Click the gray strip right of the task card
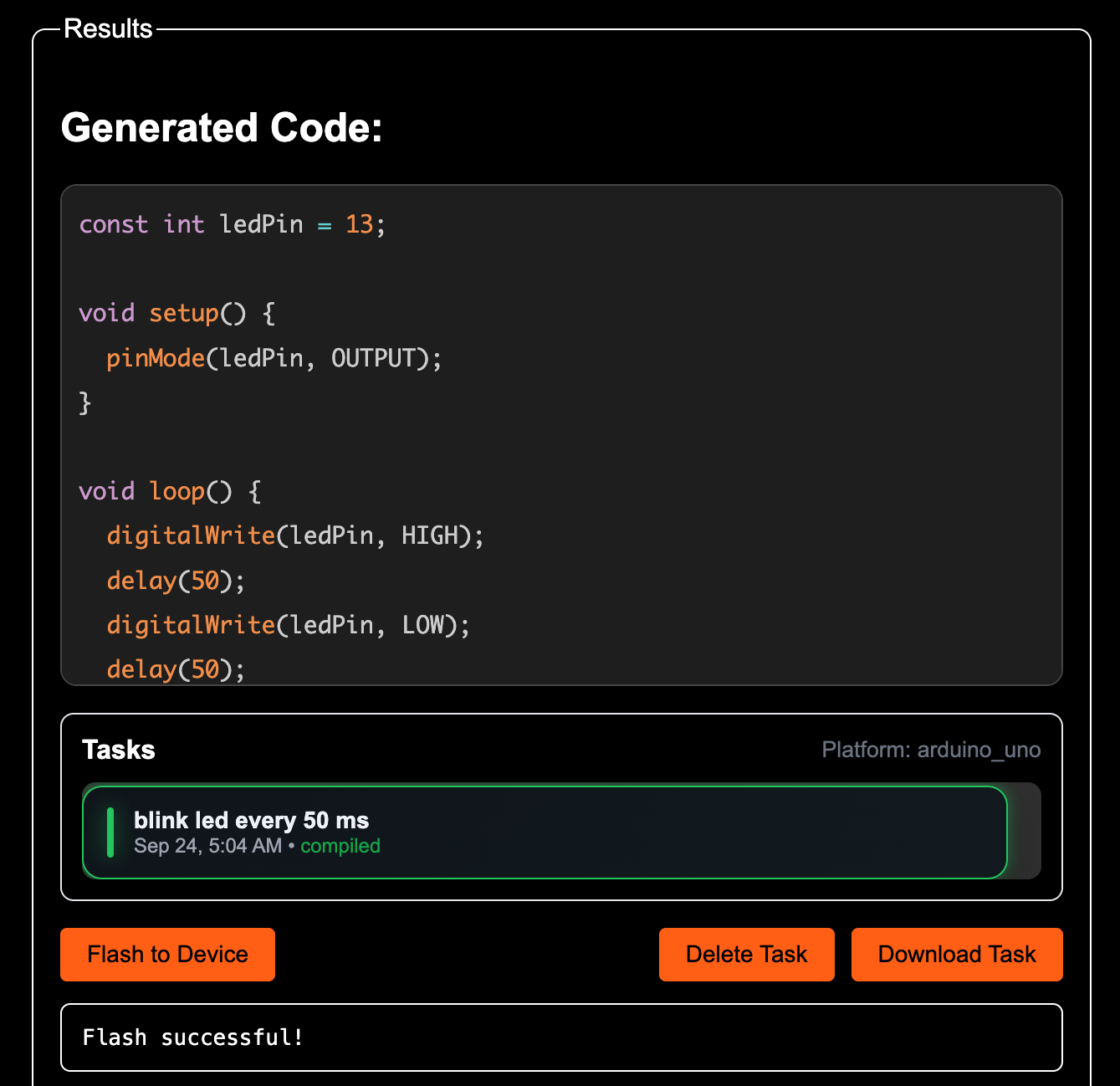Viewport: 1120px width, 1086px height. pos(1025,832)
